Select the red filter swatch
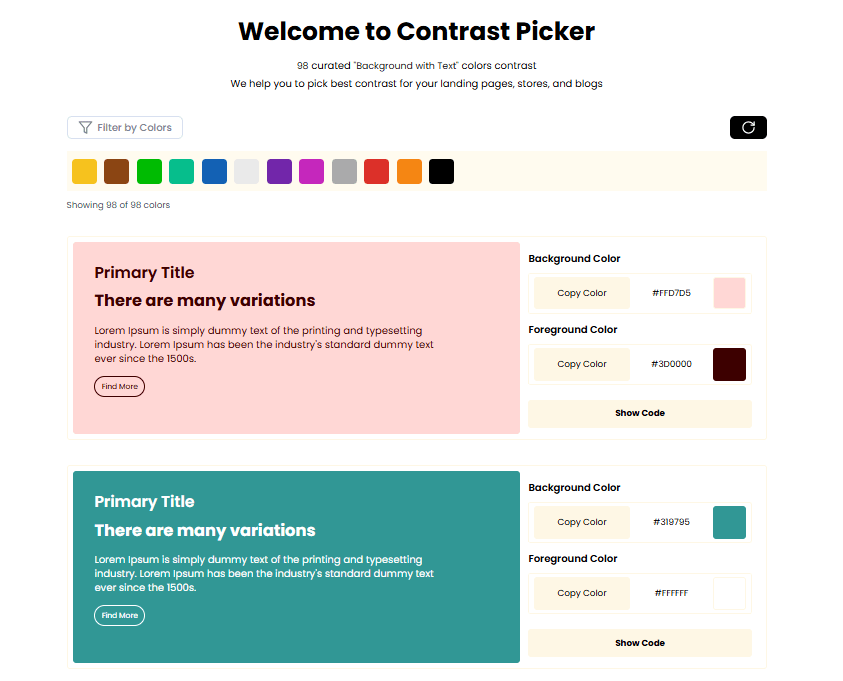This screenshot has height=681, width=843. coord(376,171)
